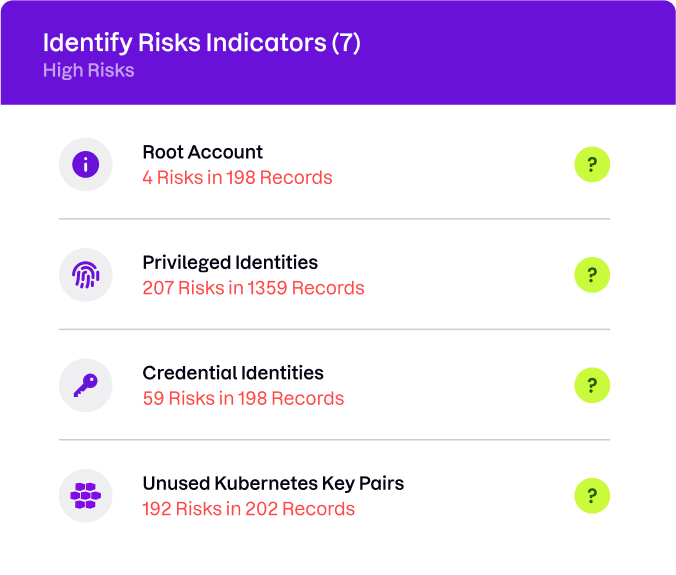Click the Credential Identities key icon

point(85,385)
